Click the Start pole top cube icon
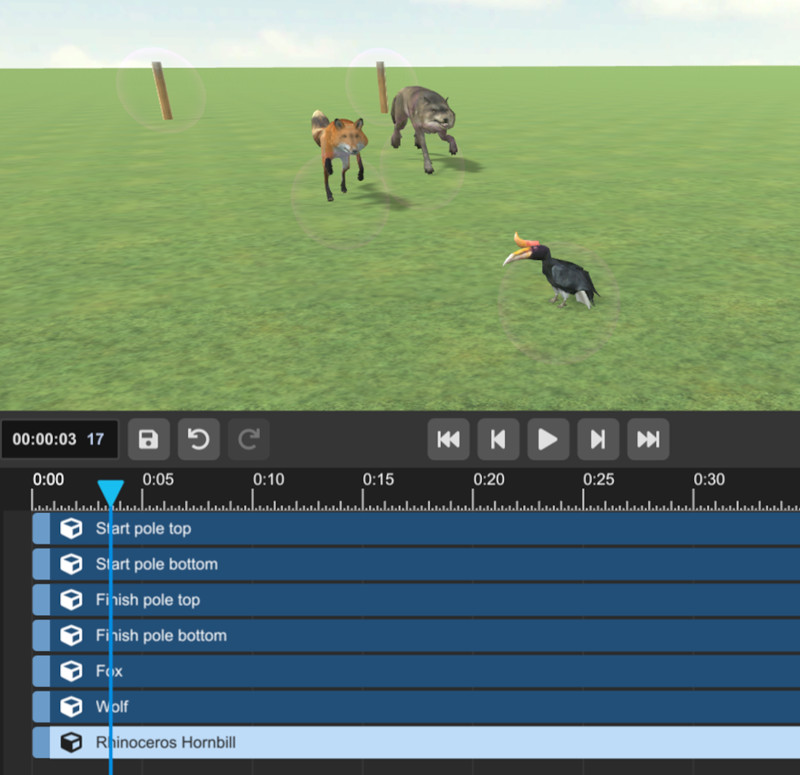Viewport: 800px width, 775px height. [x=71, y=529]
